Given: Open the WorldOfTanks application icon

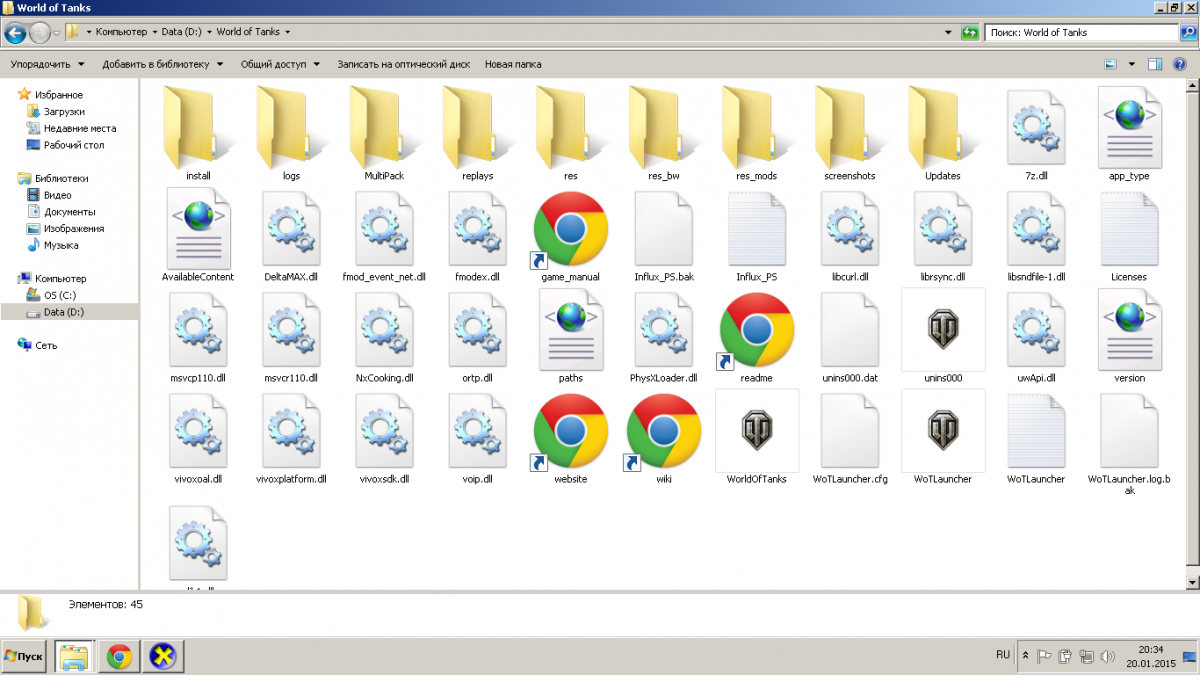Looking at the screenshot, I should click(757, 431).
